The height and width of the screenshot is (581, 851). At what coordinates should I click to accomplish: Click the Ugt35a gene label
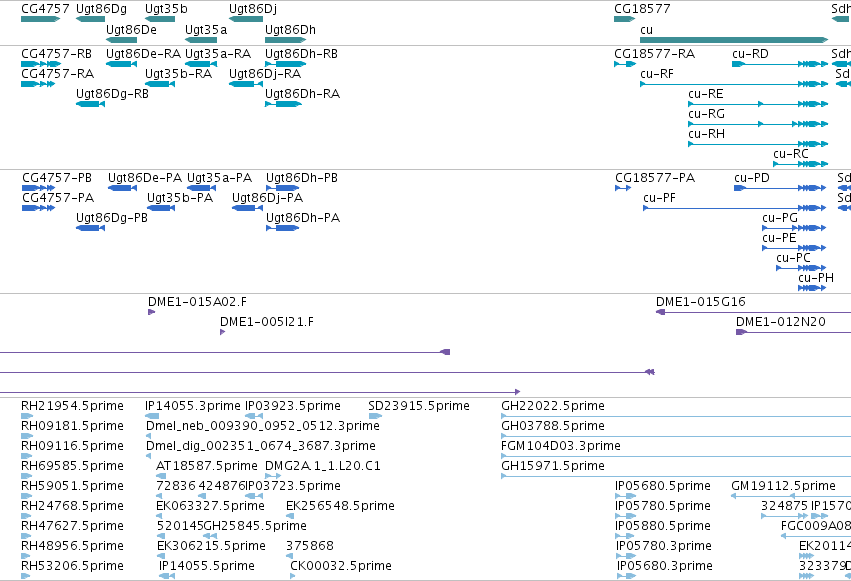(206, 30)
